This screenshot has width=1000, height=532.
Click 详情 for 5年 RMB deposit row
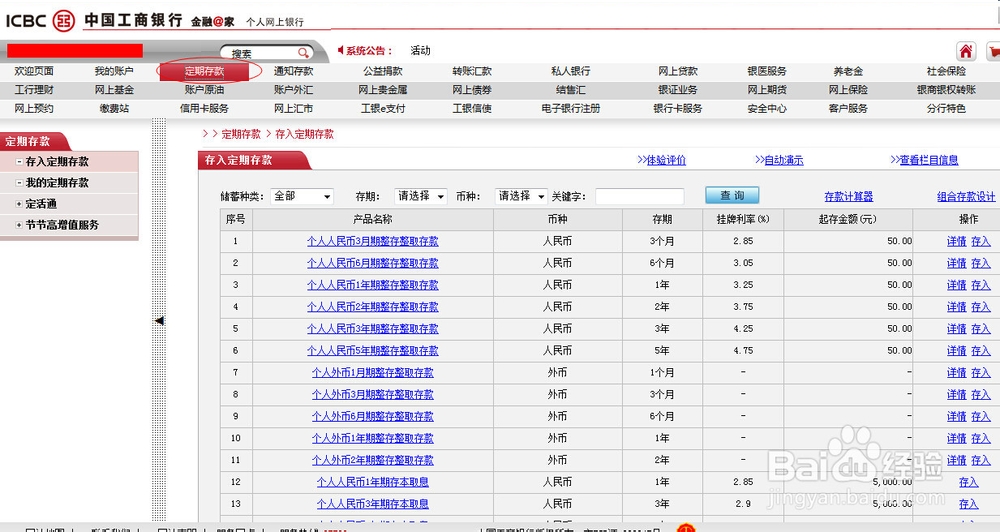point(957,350)
